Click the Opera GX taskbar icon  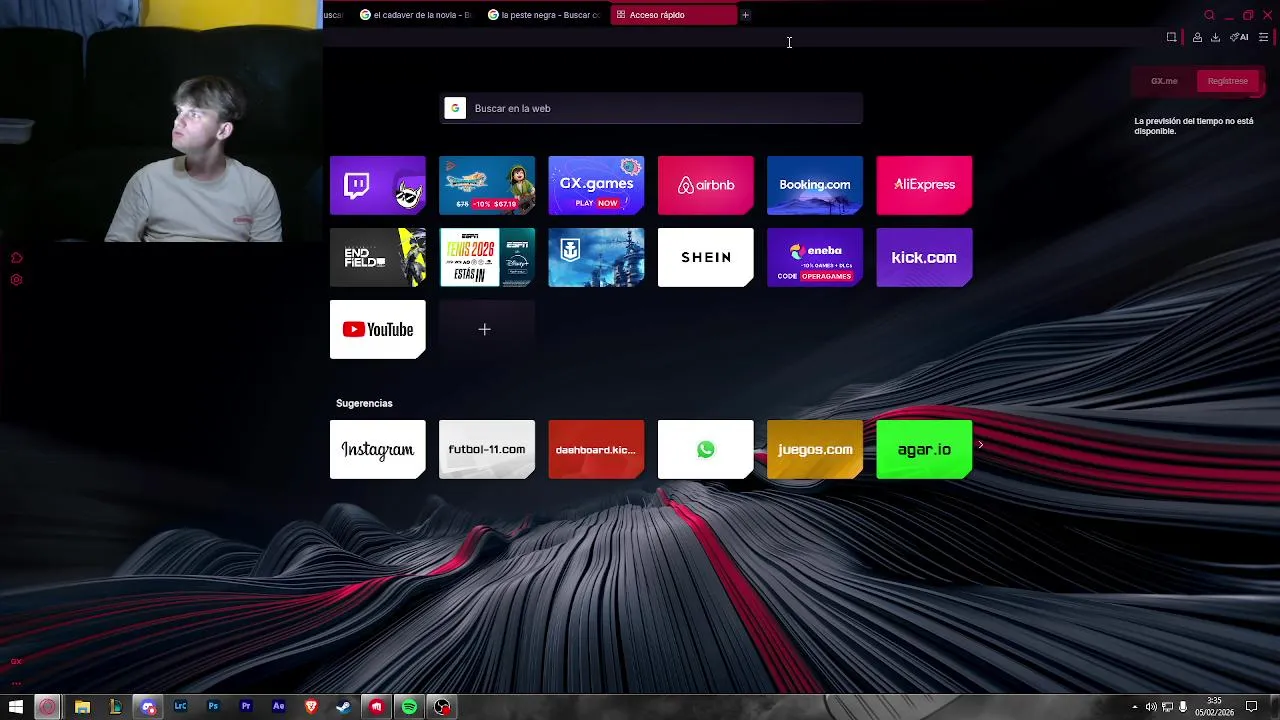[x=47, y=707]
